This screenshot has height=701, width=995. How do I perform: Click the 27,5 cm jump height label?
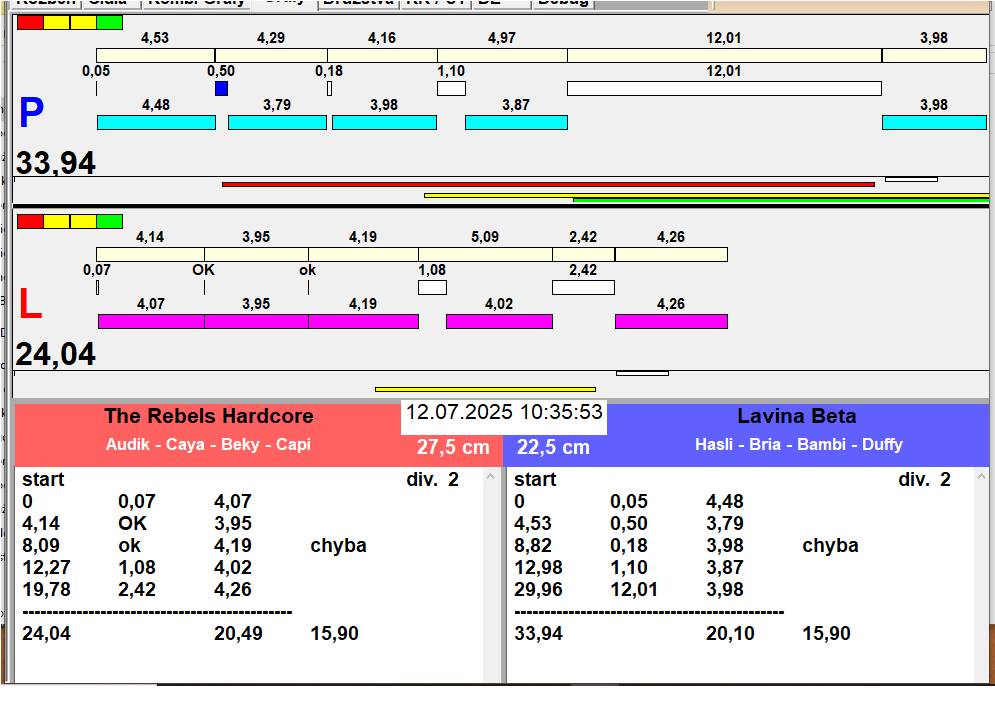(453, 447)
